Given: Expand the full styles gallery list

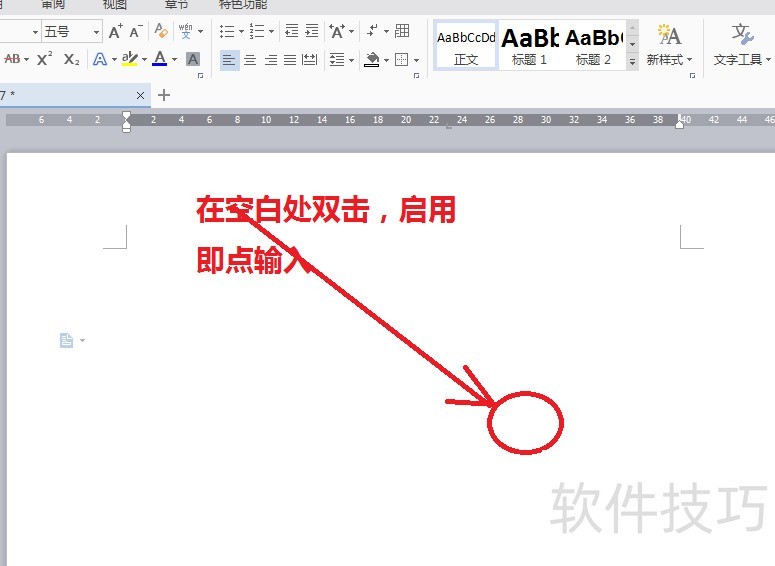Looking at the screenshot, I should tap(632, 62).
